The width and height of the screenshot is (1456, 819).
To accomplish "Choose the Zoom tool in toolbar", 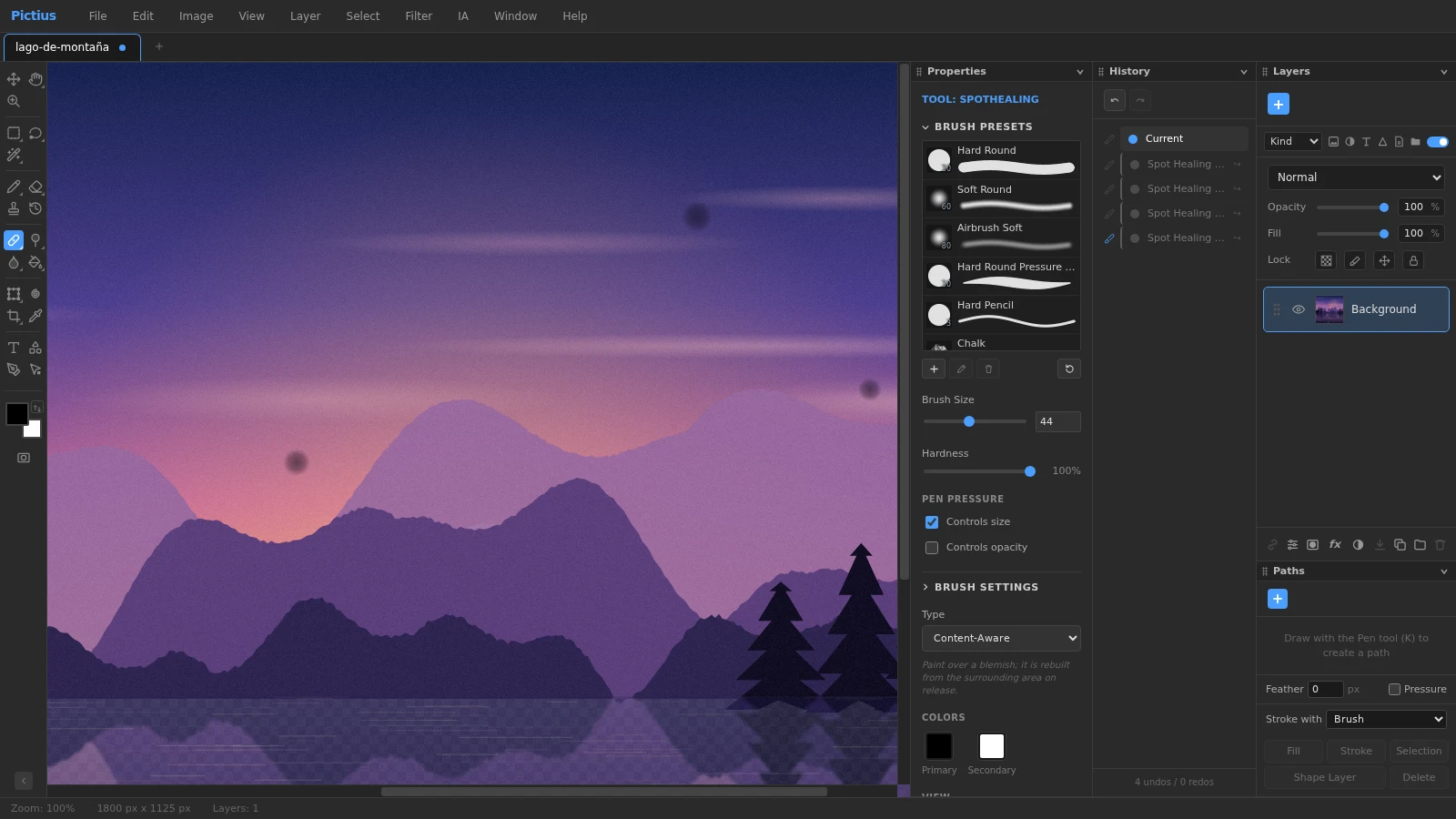I will pos(14,101).
